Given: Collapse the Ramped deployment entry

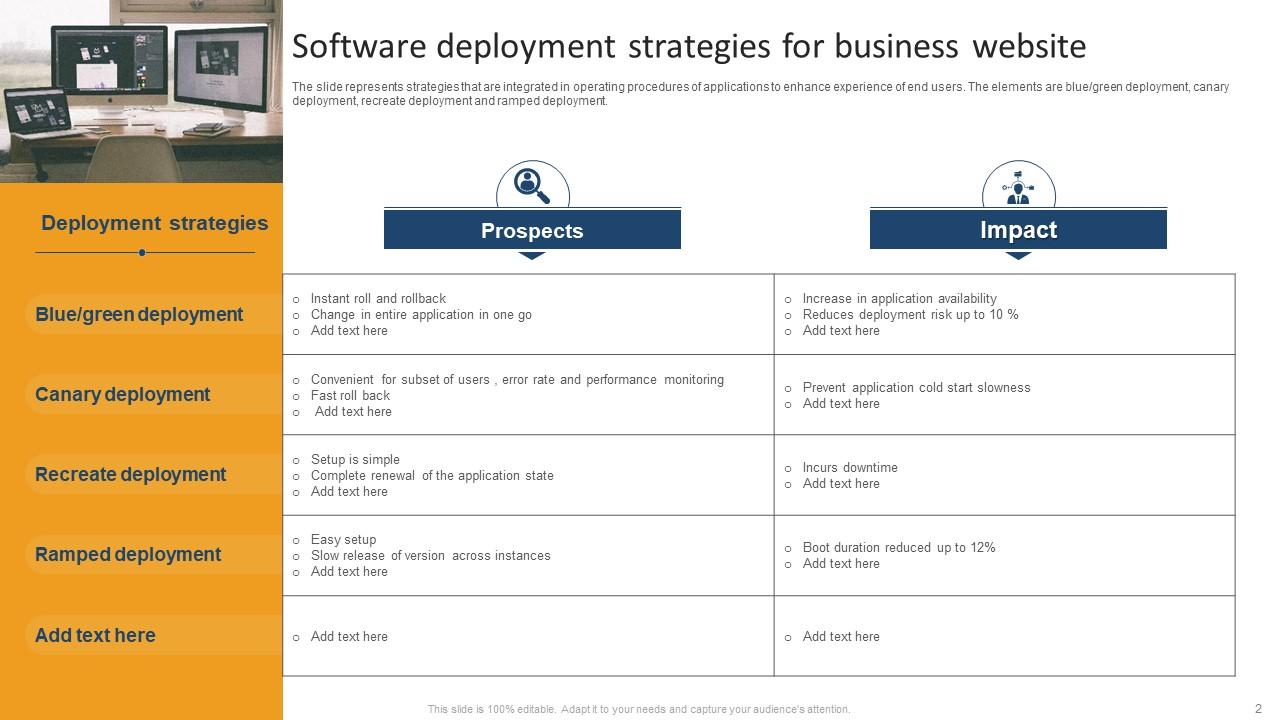Looking at the screenshot, I should [x=128, y=554].
